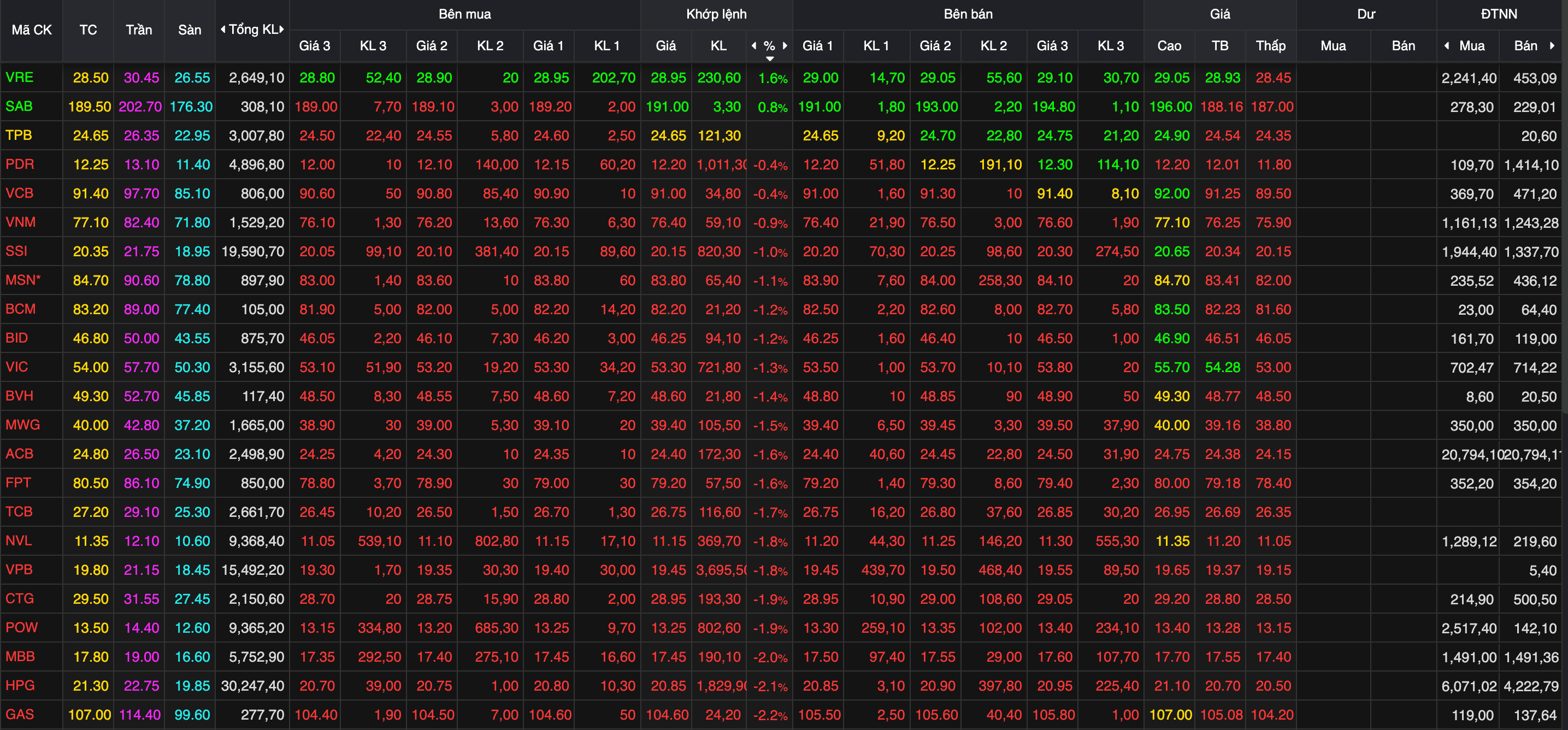Image resolution: width=1568 pixels, height=730 pixels.
Task: Click the Dư Mua column header
Action: (x=1333, y=46)
